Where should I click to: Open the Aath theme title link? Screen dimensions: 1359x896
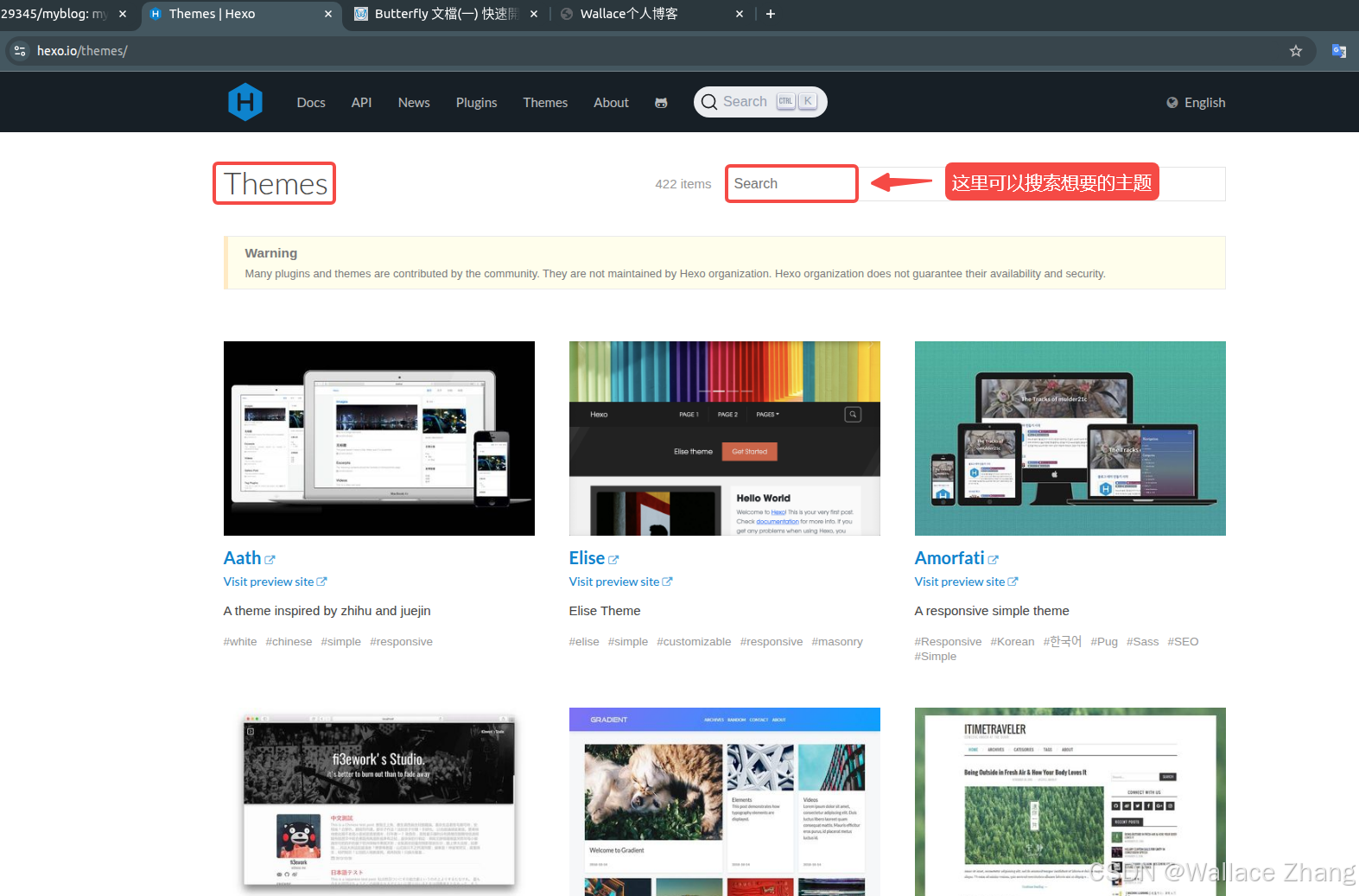tap(242, 558)
